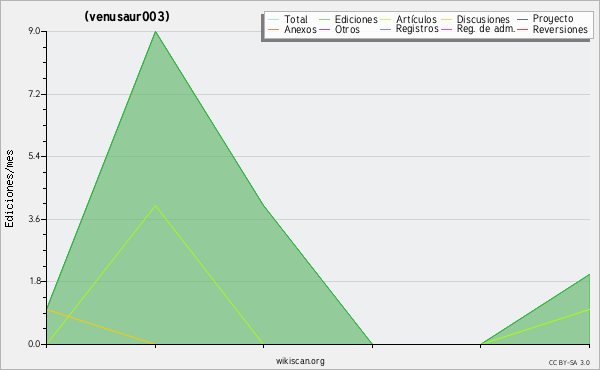Click the 5.4 y-axis value

click(34, 156)
